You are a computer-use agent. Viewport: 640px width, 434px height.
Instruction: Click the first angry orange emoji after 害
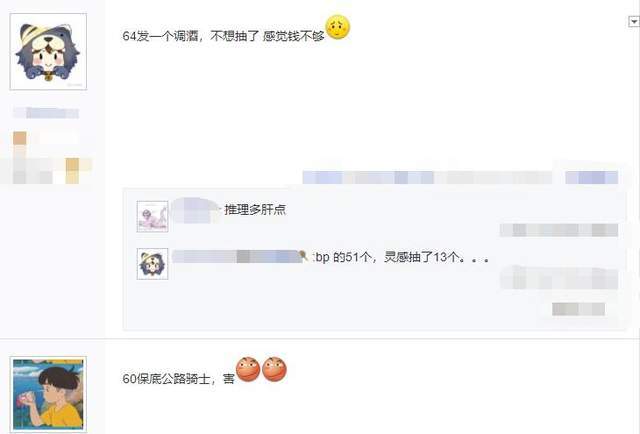248,369
